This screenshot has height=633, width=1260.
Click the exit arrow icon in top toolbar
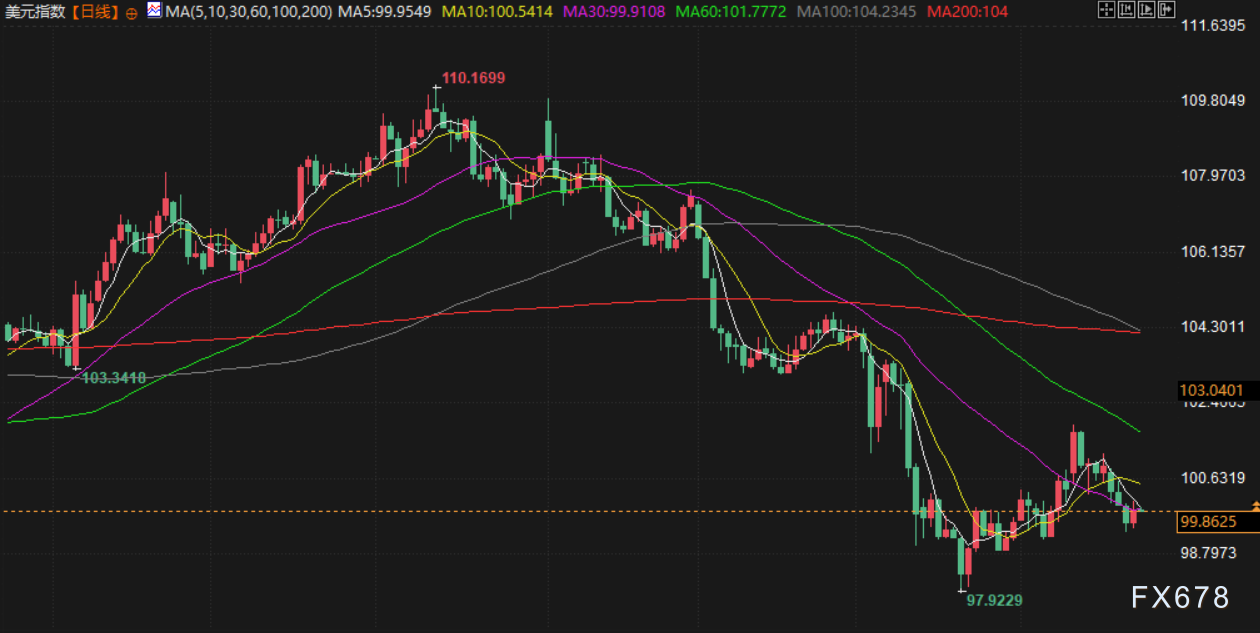coord(1165,11)
